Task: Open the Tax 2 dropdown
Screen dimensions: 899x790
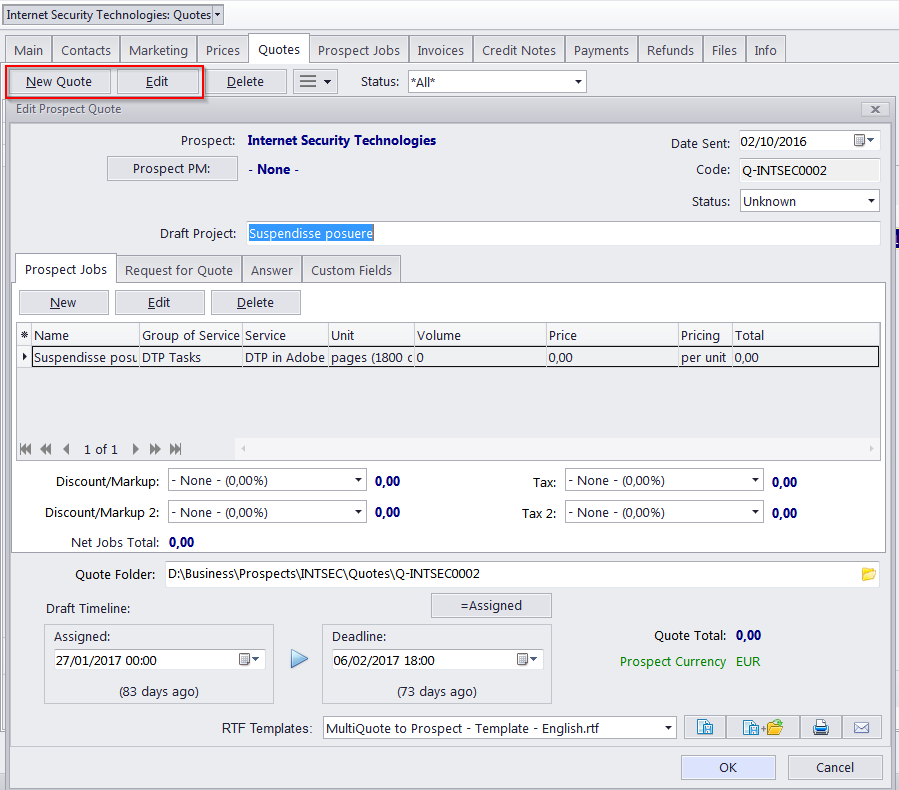Action: click(754, 513)
